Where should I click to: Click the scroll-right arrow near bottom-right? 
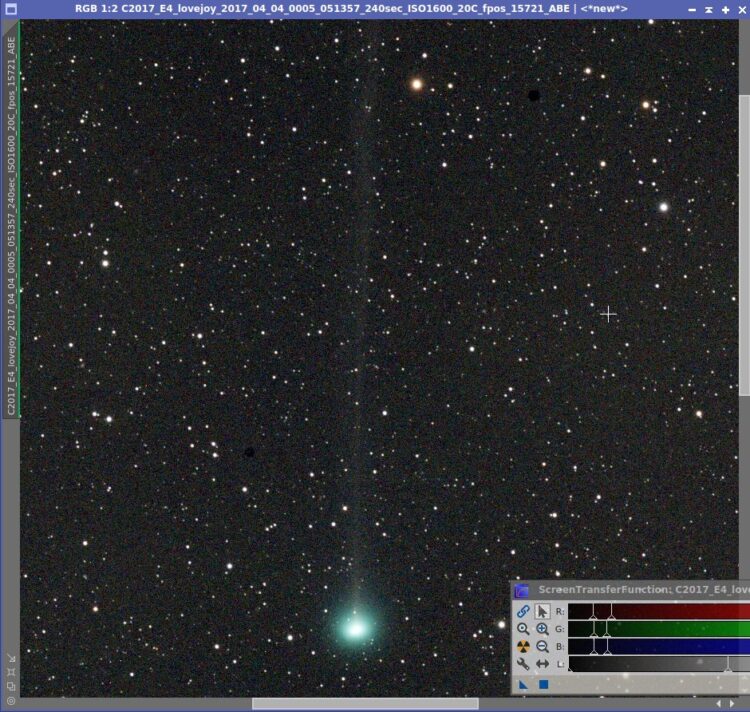click(732, 703)
